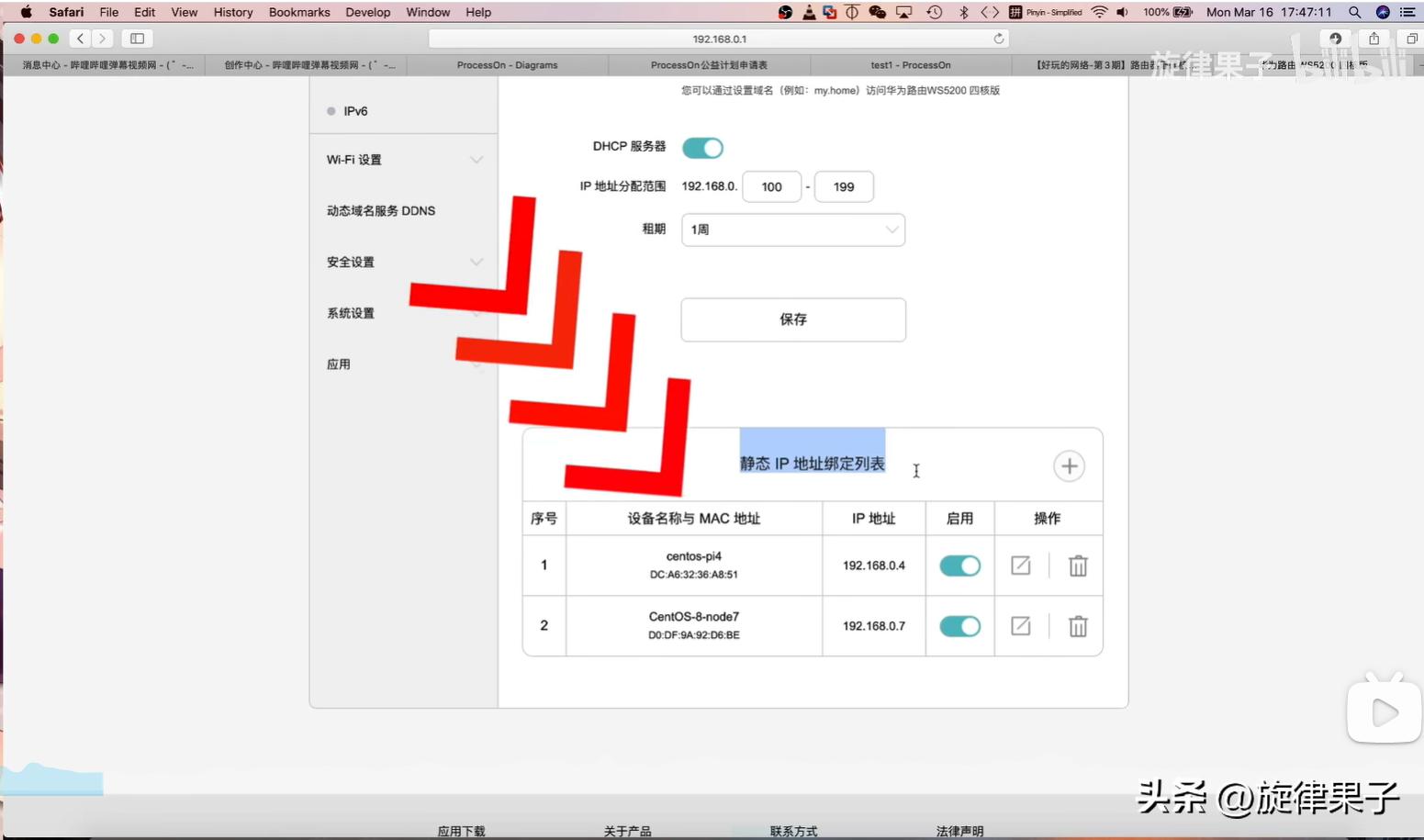Delete the centos-pi4 binding entry
This screenshot has width=1424, height=840.
point(1078,566)
